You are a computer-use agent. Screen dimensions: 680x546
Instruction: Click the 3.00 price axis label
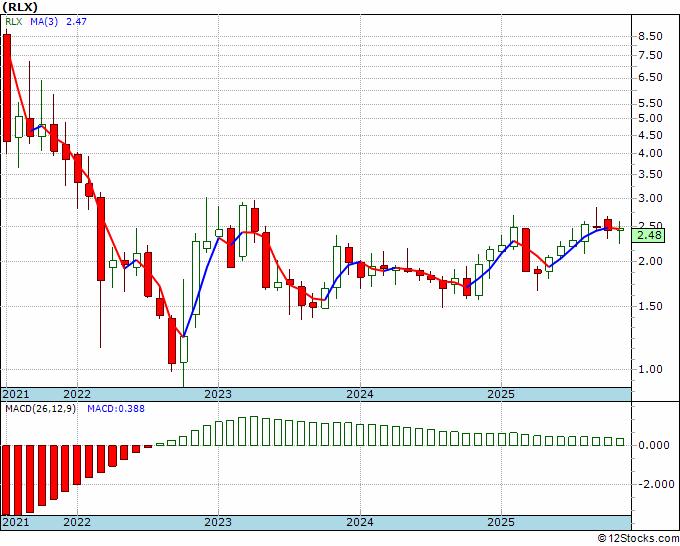(651, 199)
